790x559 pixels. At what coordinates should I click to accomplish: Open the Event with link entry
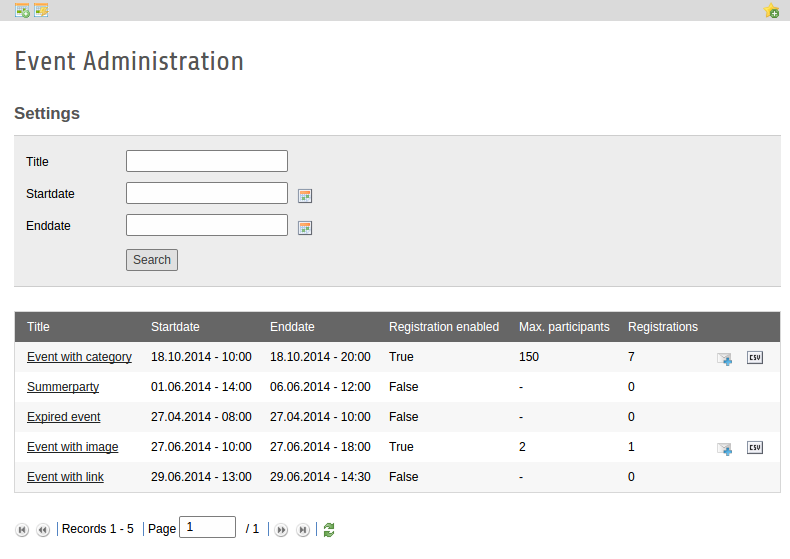tap(65, 477)
